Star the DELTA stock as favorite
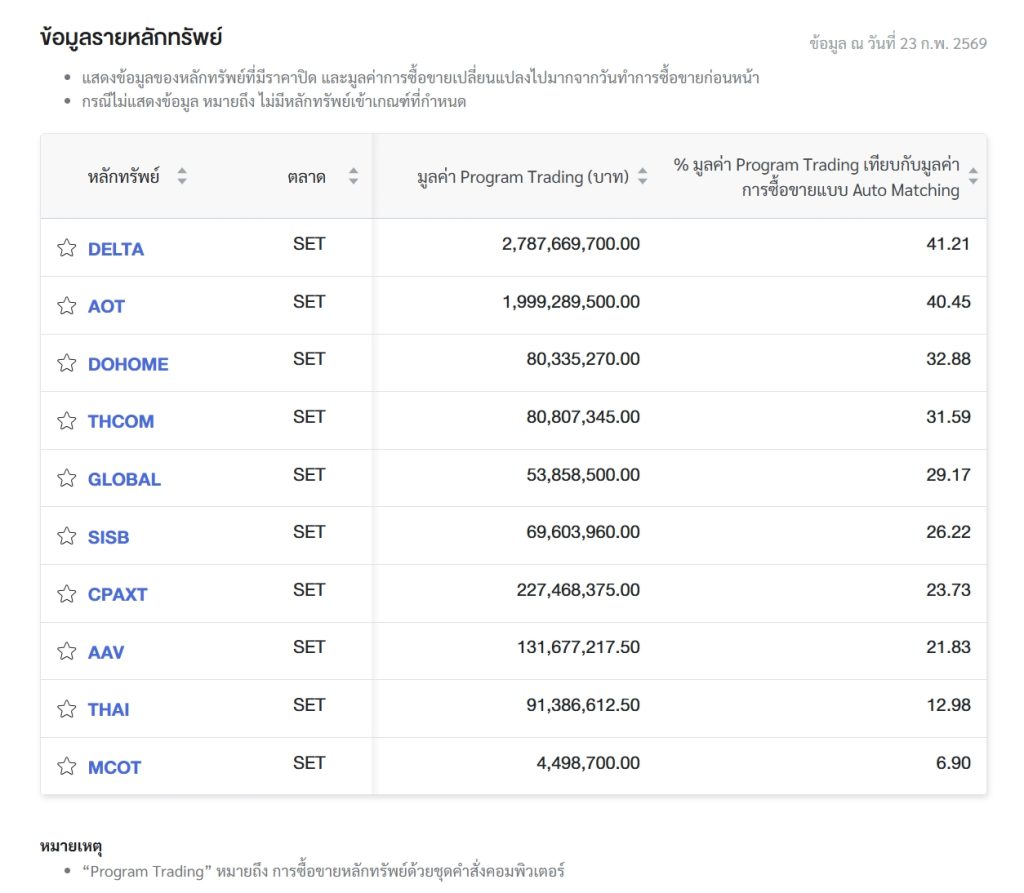Viewport: 1024px width, 893px height. 66,248
